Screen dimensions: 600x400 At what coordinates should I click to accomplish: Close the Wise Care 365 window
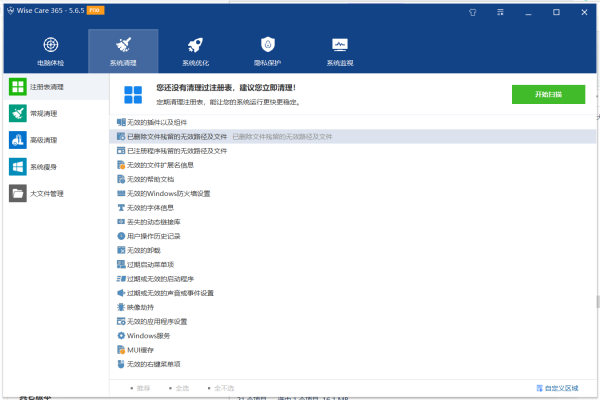point(584,12)
